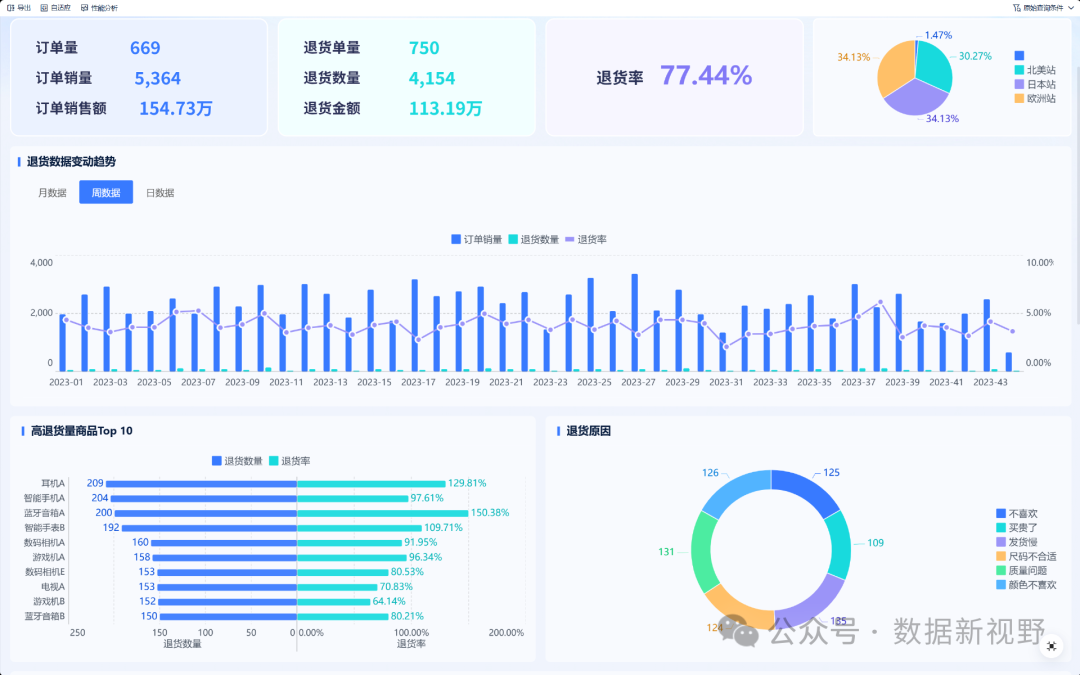Toggle 退货数量 legend in Top 10 chart
This screenshot has height=675, width=1080.
click(x=237, y=461)
